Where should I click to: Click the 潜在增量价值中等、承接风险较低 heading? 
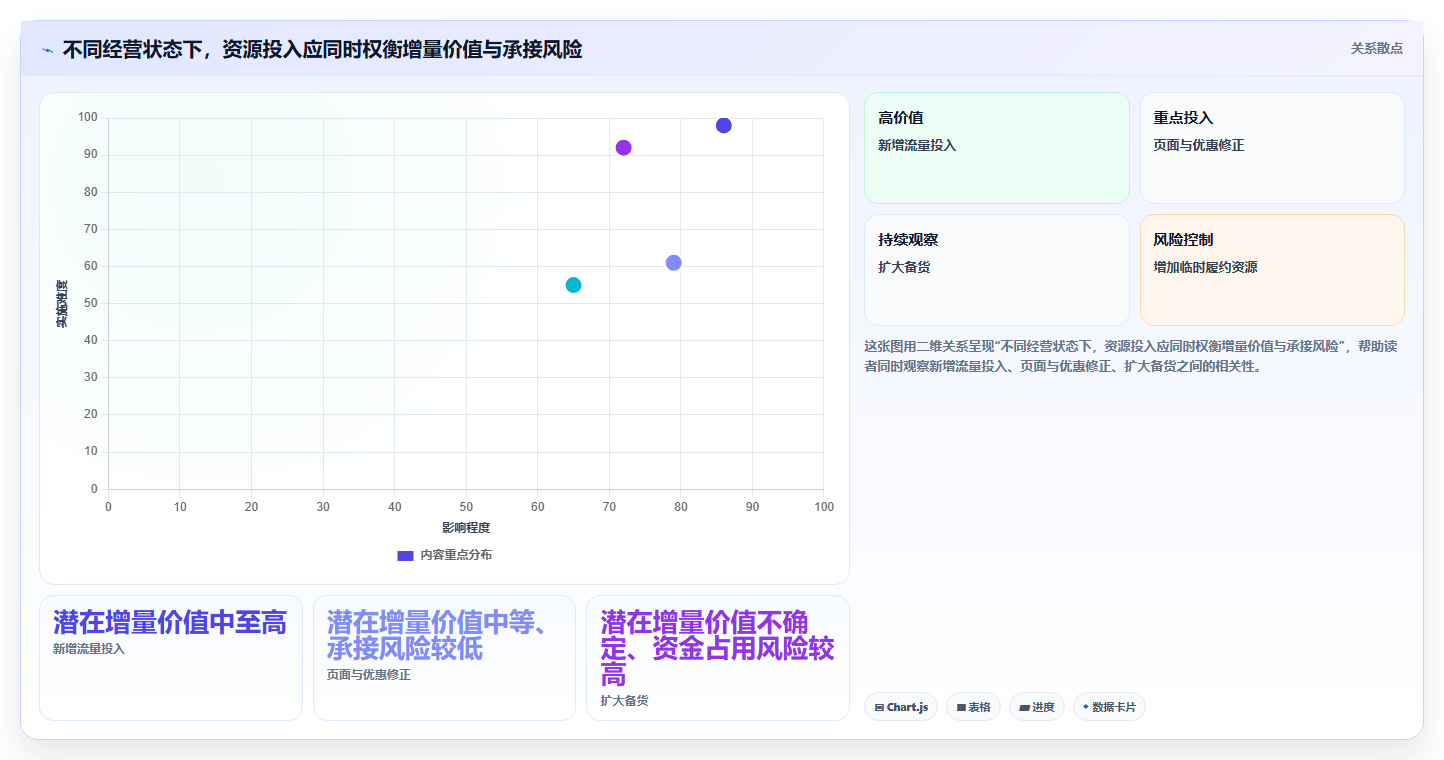click(x=437, y=635)
